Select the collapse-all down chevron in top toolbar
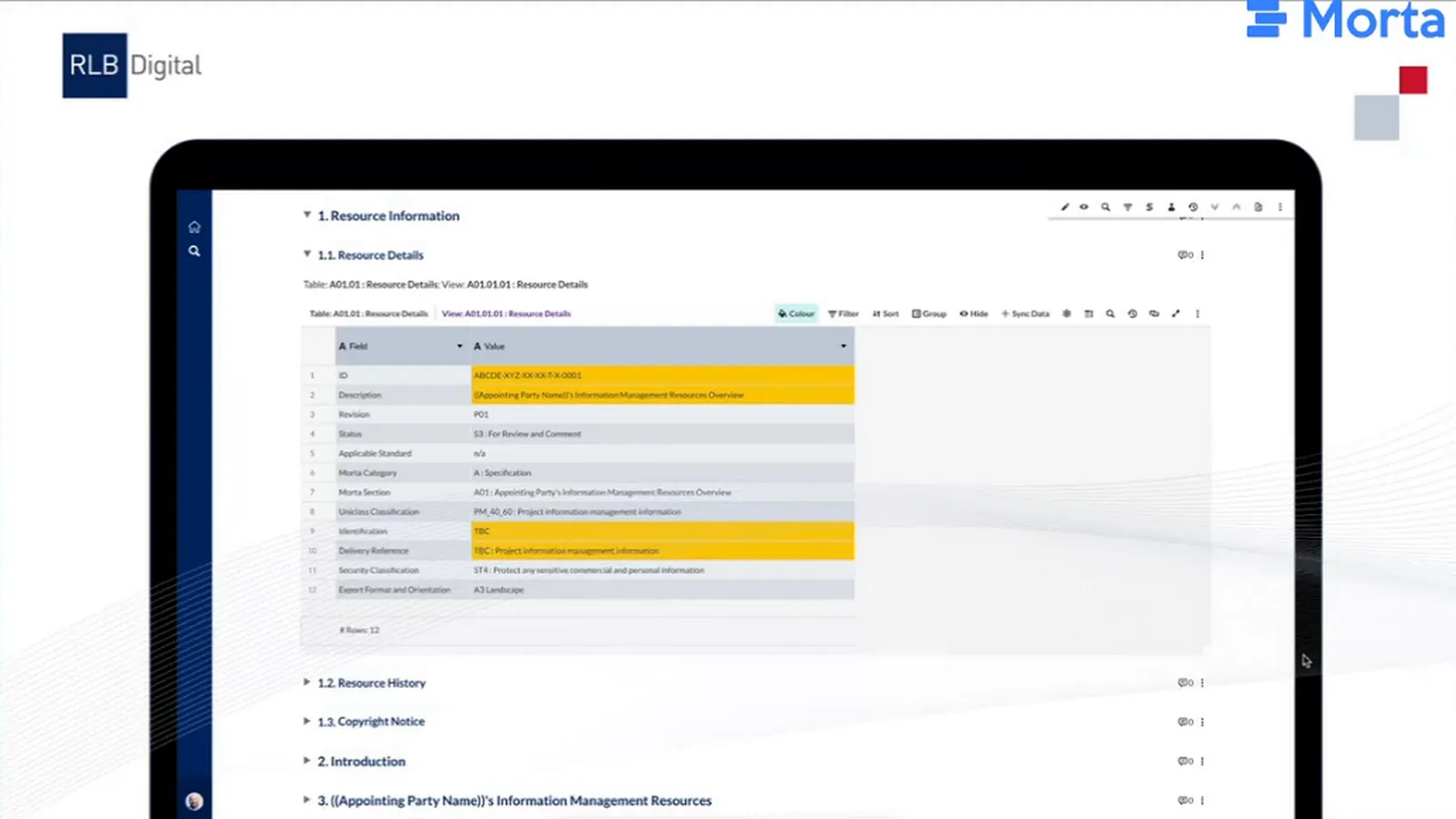Image resolution: width=1456 pixels, height=819 pixels. [1215, 207]
